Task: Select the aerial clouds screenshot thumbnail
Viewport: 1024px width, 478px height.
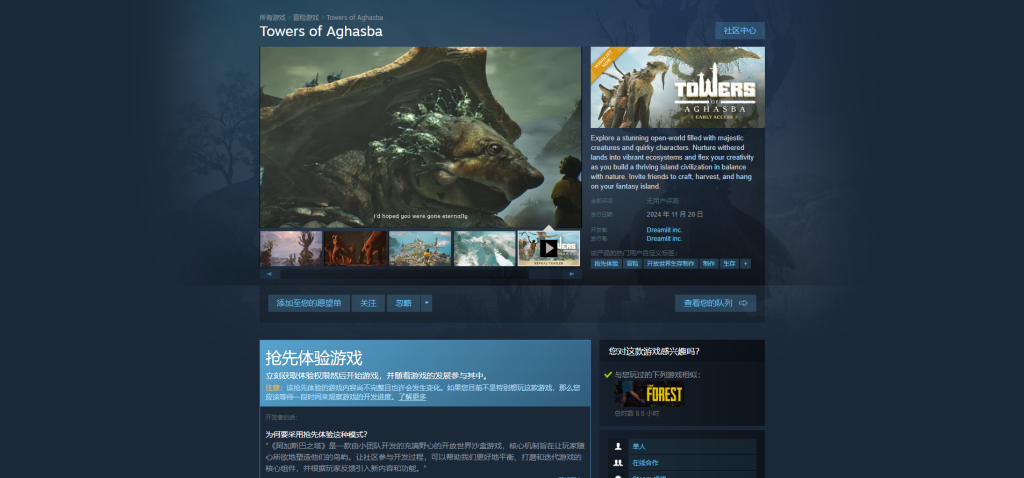Action: click(485, 248)
